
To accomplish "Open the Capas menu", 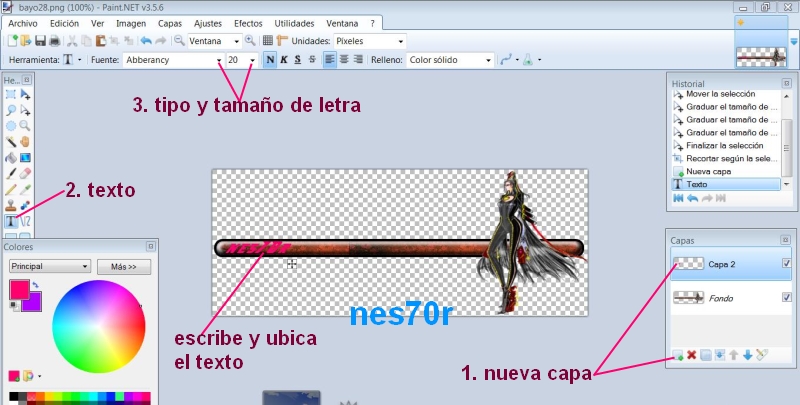I will pyautogui.click(x=170, y=23).
